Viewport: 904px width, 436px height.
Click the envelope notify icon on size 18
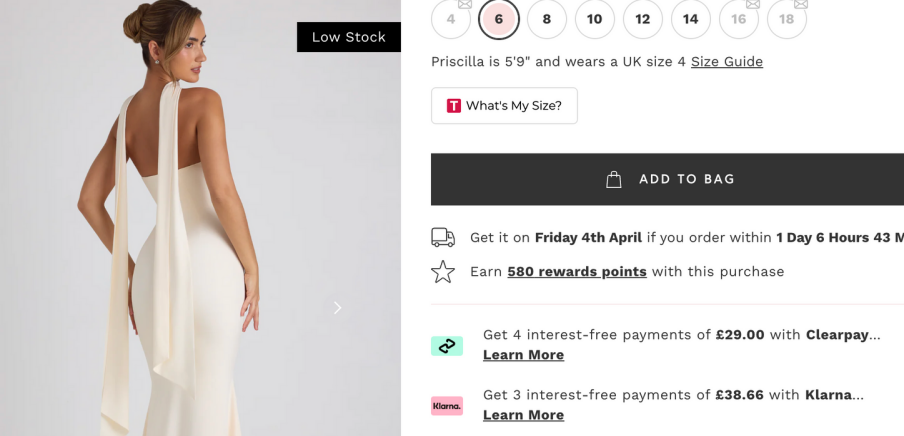(801, 5)
